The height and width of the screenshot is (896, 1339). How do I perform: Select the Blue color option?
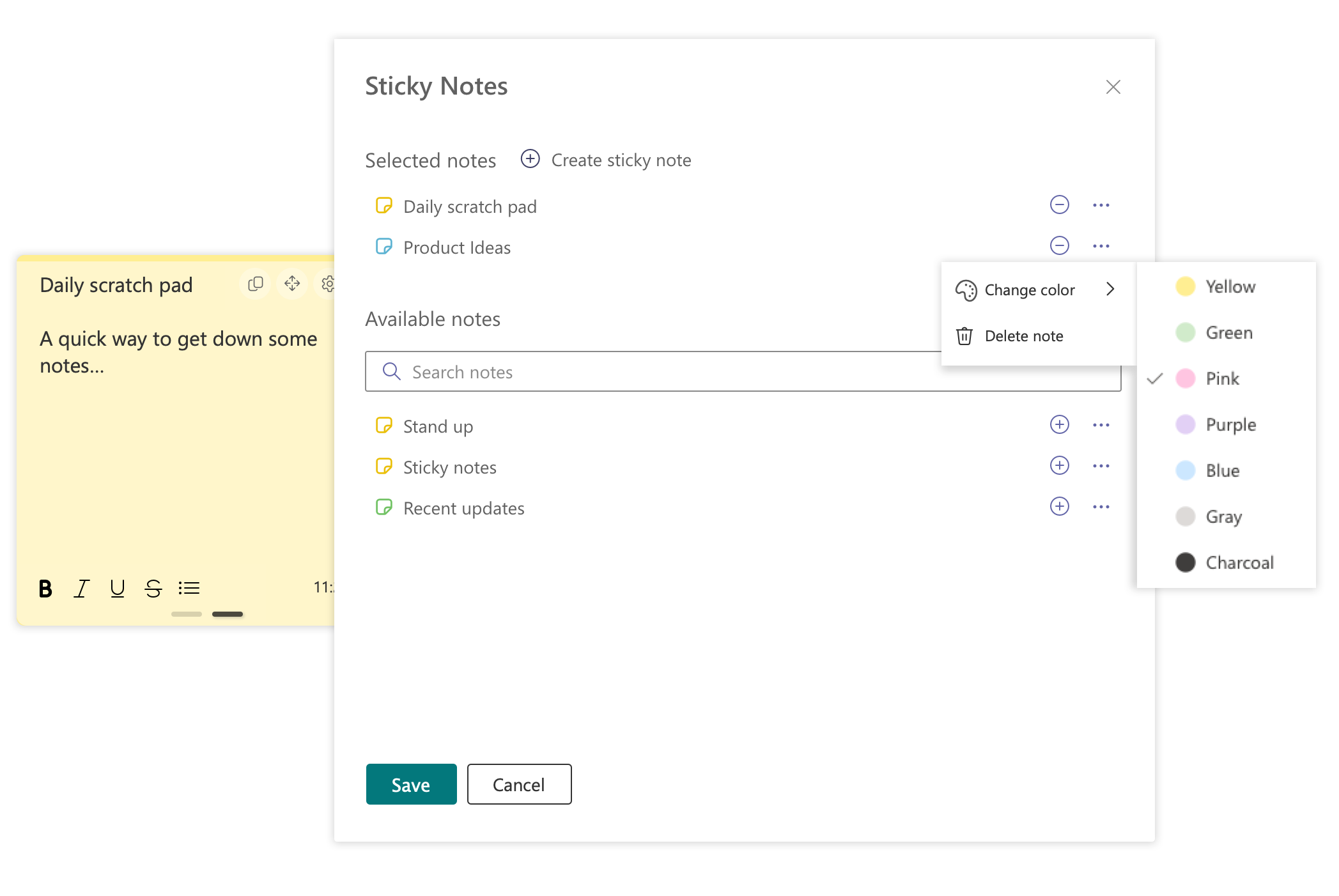(x=1226, y=470)
